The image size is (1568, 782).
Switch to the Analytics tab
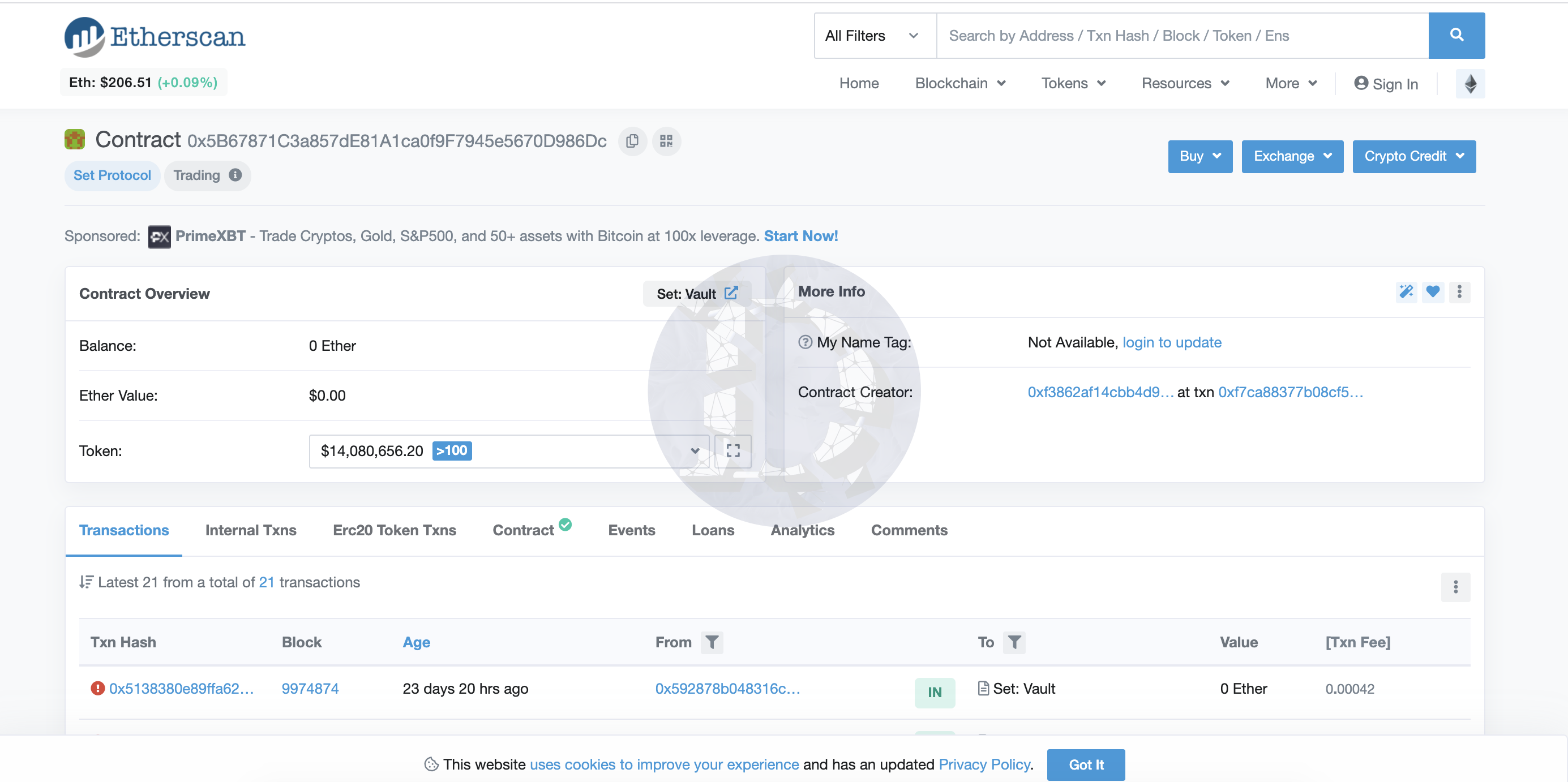click(x=802, y=530)
